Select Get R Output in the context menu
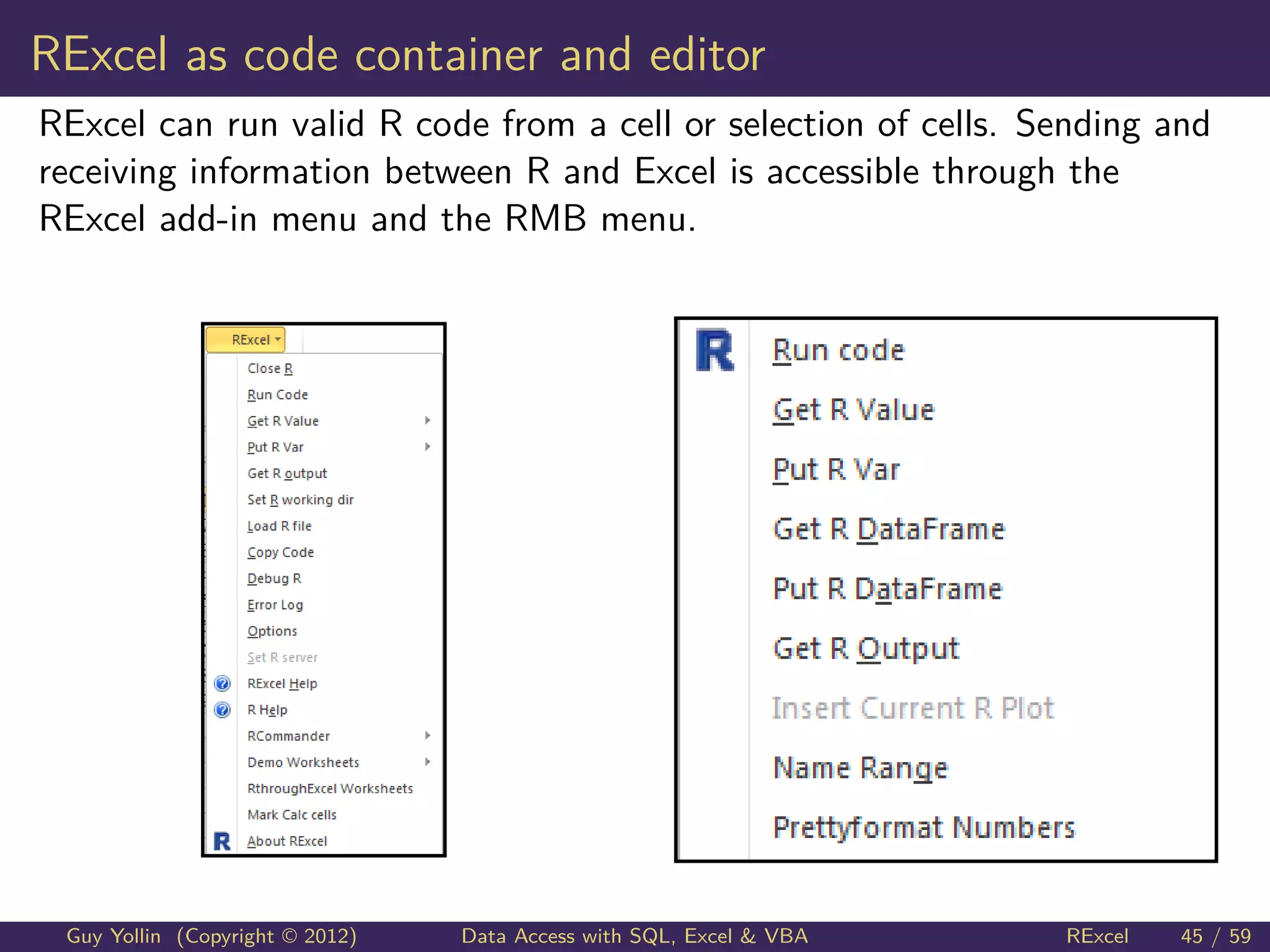 (x=866, y=649)
